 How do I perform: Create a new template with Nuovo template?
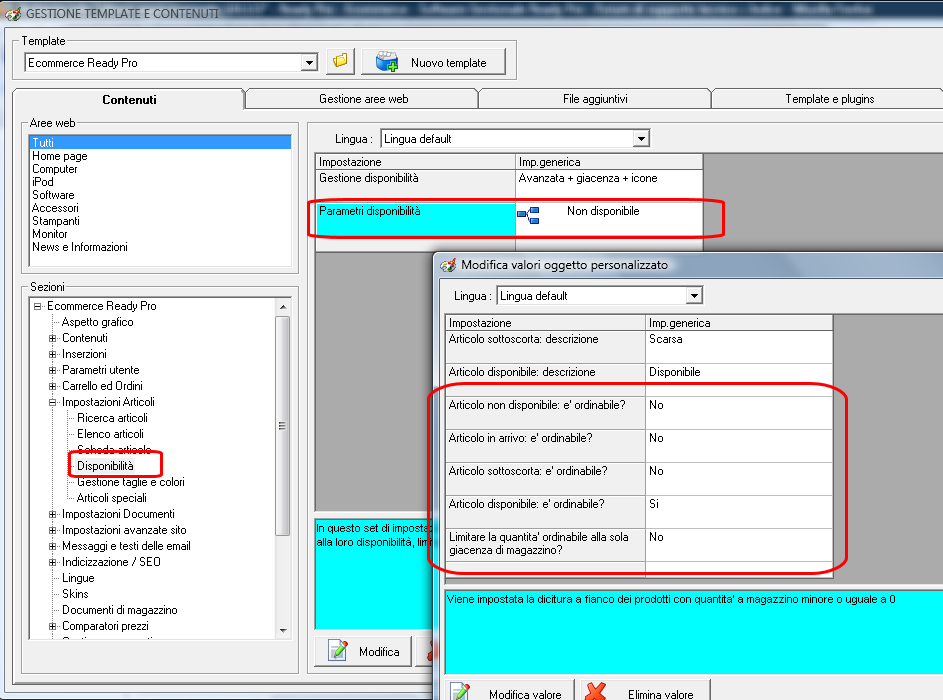[x=433, y=61]
